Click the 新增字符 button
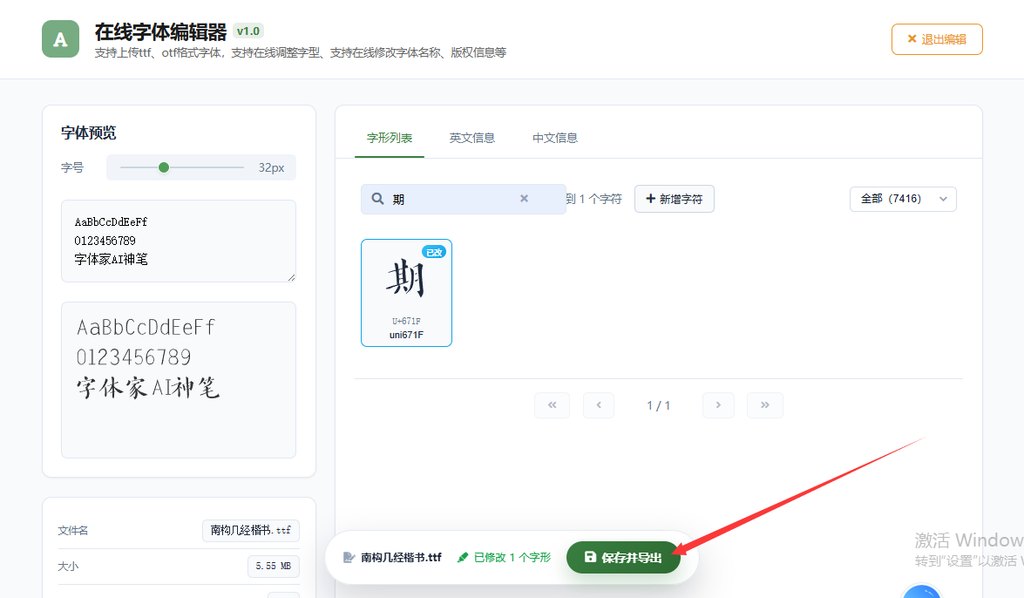Screen dimensions: 1024x598 coord(674,199)
